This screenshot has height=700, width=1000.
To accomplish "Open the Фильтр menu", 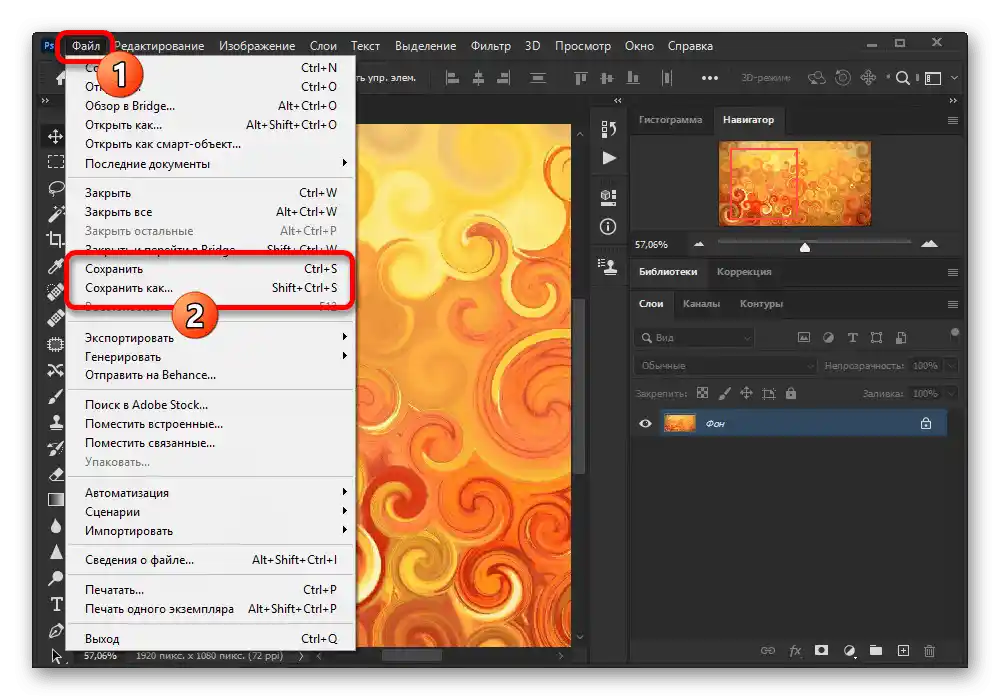I will [490, 46].
